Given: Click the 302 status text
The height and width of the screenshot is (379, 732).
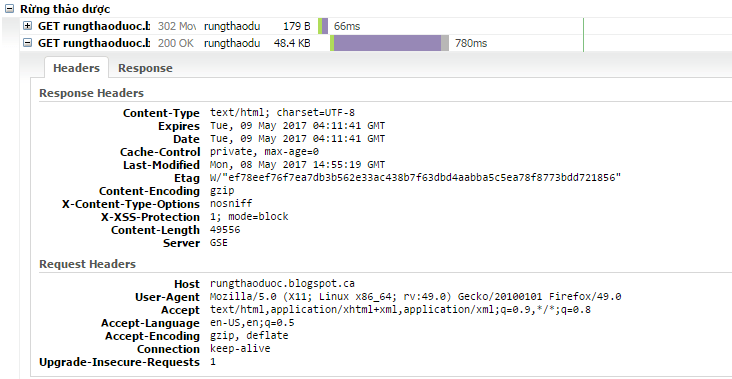Looking at the screenshot, I should pos(177,26).
